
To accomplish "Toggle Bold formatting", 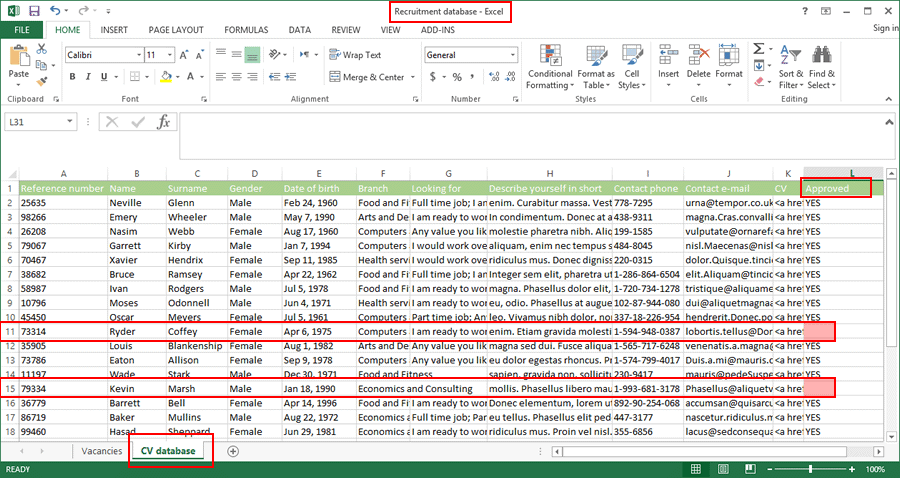I will 72,77.
